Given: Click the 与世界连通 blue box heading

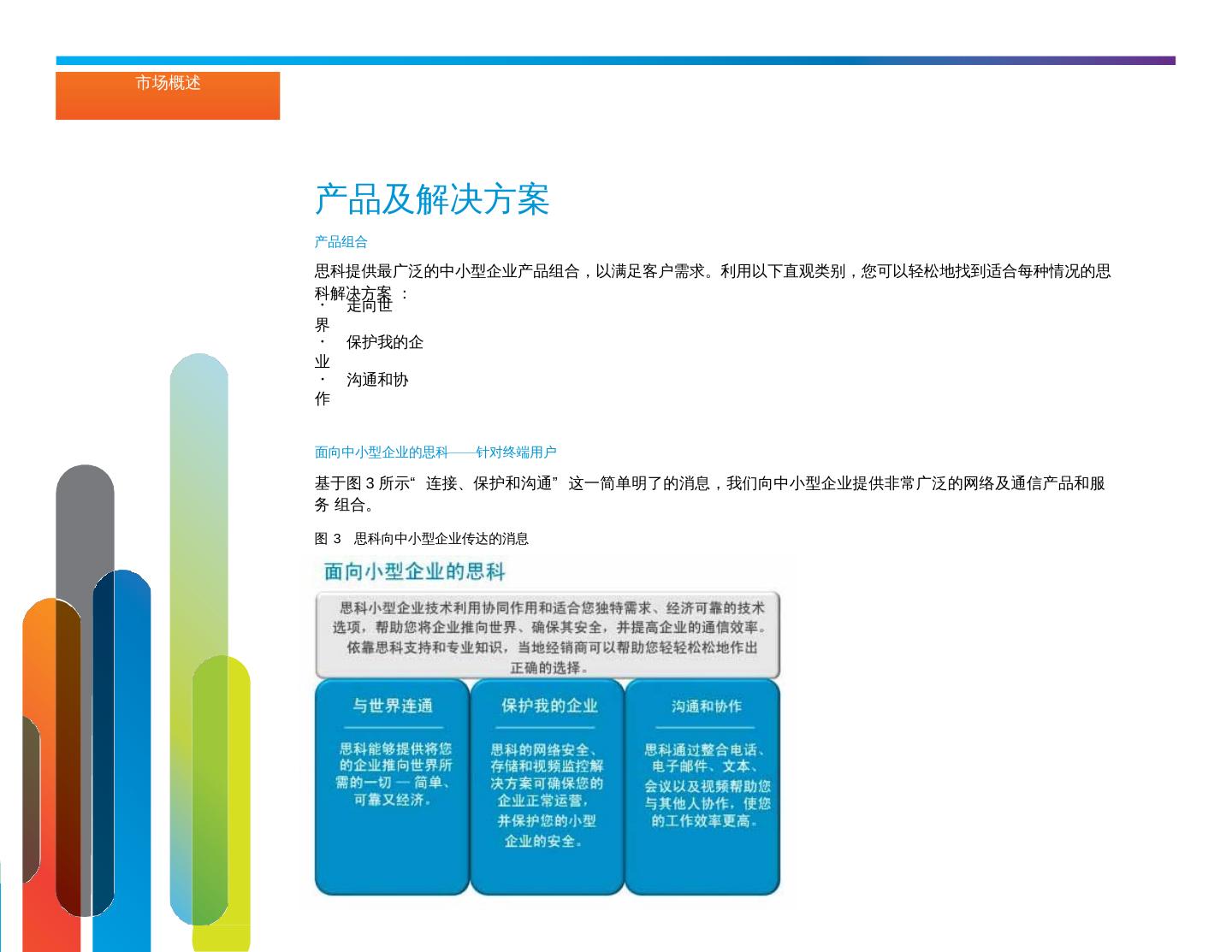Looking at the screenshot, I should point(393,706).
